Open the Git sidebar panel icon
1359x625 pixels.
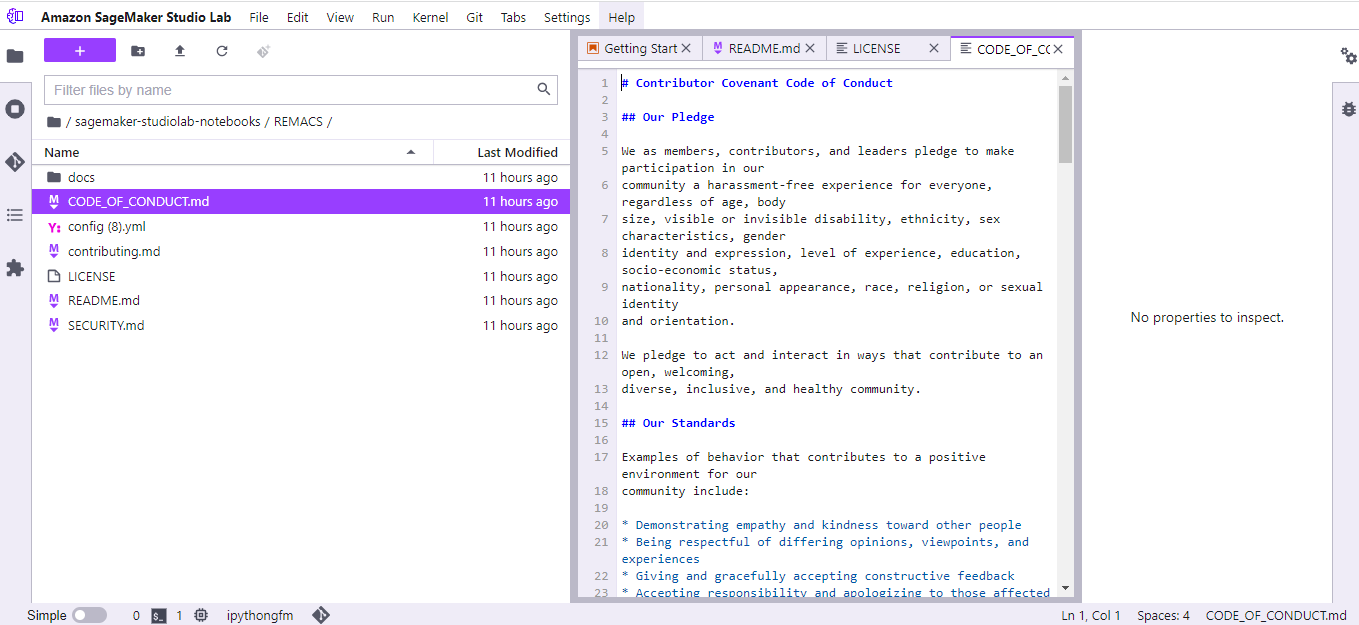15,162
